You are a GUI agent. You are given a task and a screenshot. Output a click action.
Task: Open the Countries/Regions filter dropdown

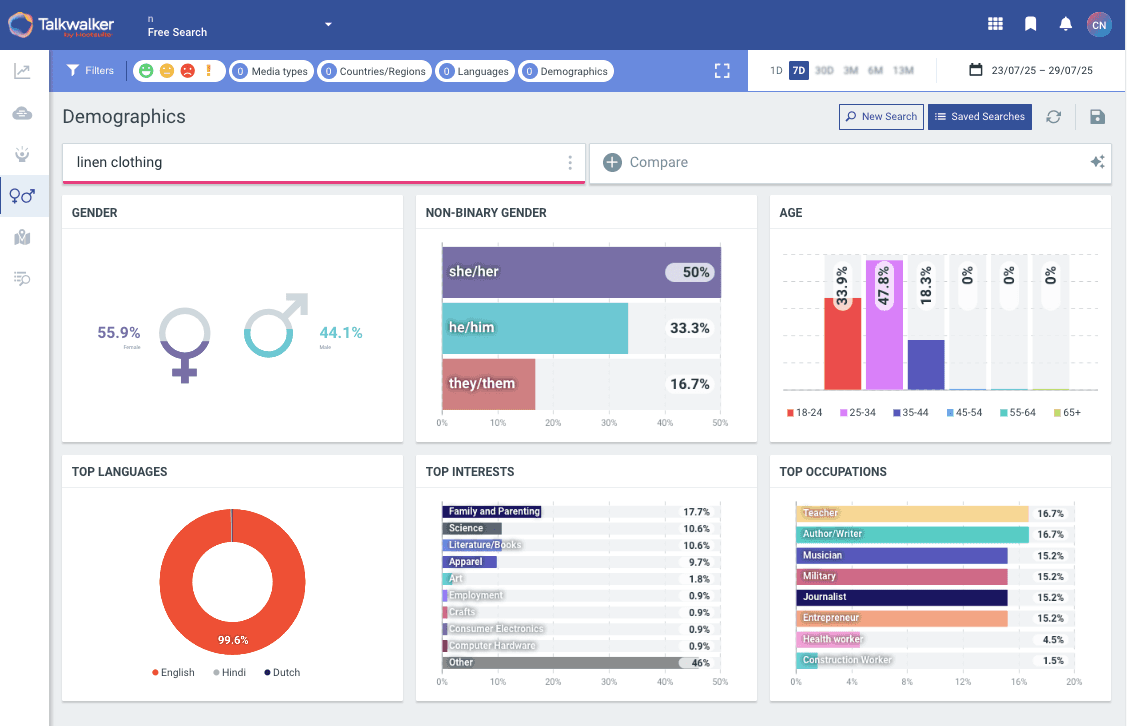[x=375, y=71]
